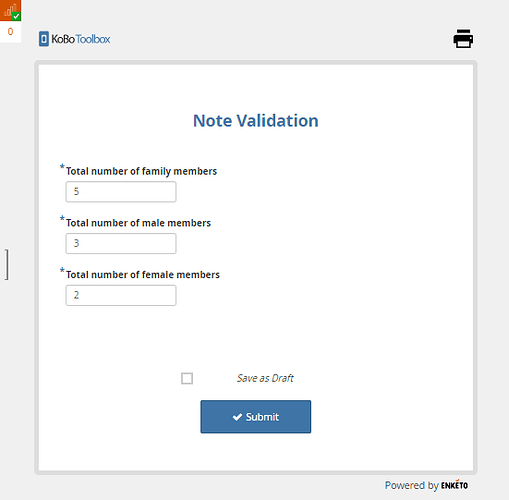The image size is (509, 500).
Task: Click the Save as Draft label text
Action: pyautogui.click(x=265, y=378)
